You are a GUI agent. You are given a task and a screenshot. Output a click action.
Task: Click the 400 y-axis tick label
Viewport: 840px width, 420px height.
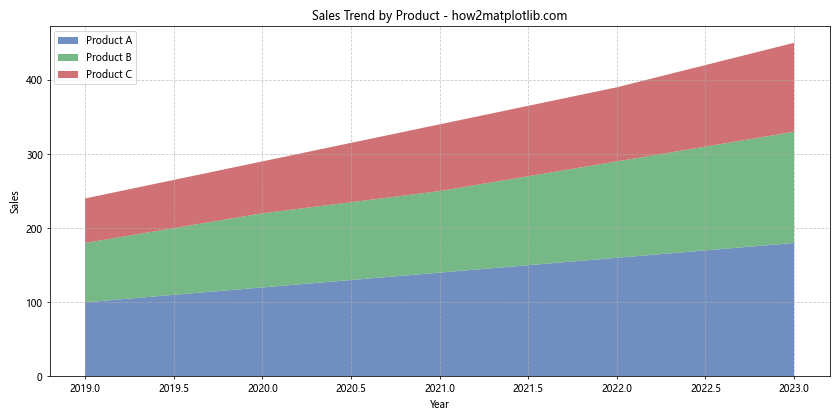click(x=34, y=81)
